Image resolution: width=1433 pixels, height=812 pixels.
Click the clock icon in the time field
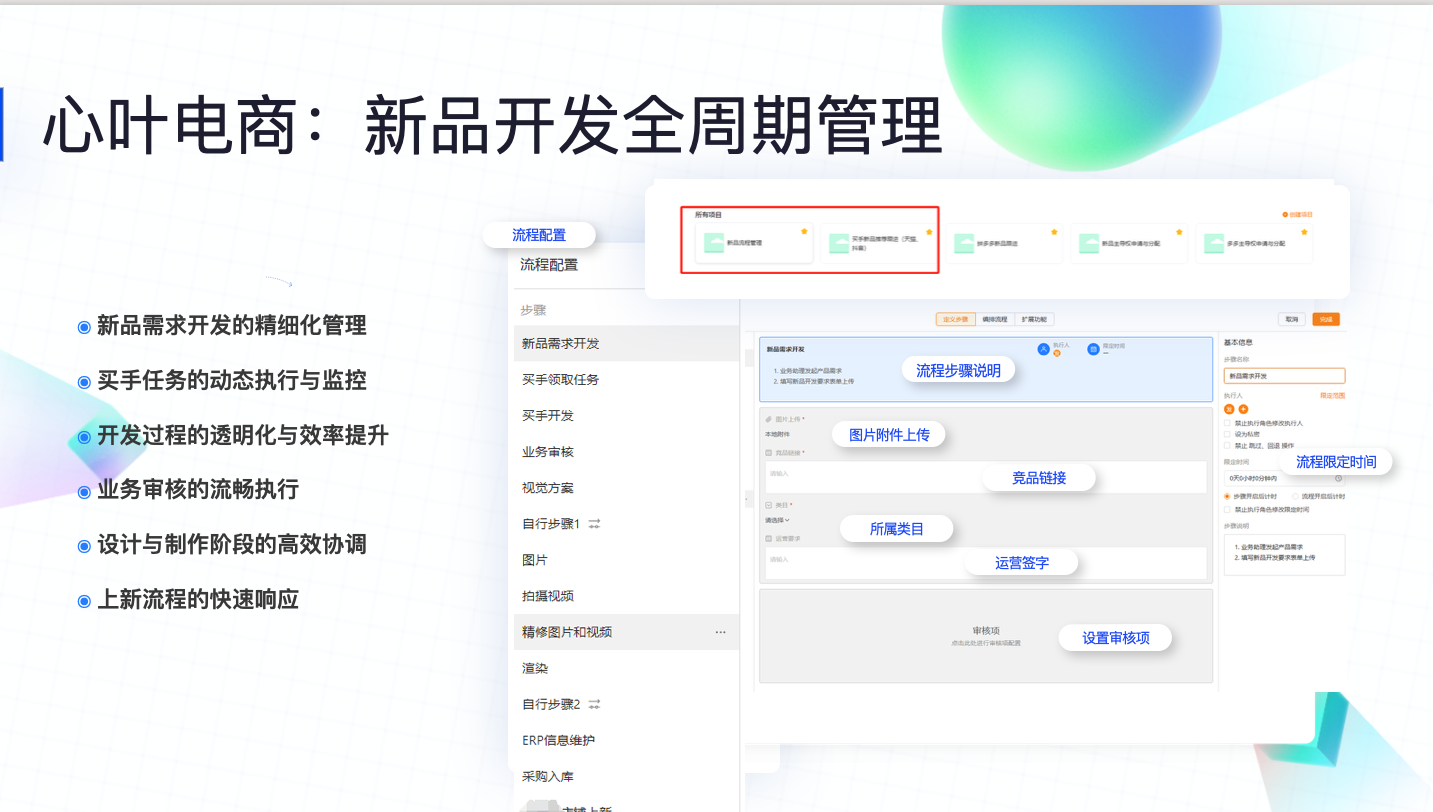pos(1338,478)
